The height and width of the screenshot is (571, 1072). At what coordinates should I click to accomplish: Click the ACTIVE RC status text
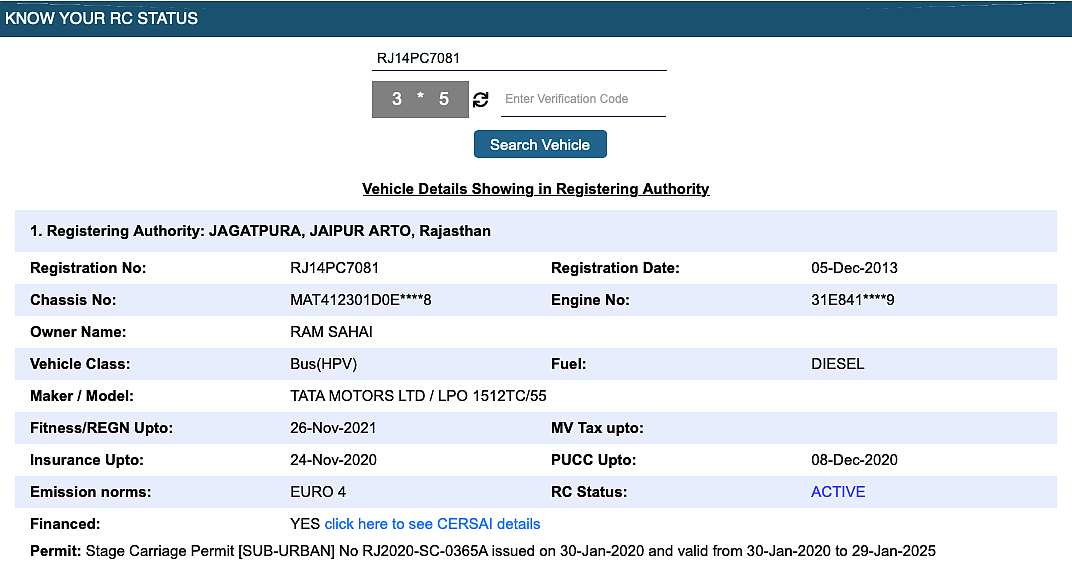(838, 492)
